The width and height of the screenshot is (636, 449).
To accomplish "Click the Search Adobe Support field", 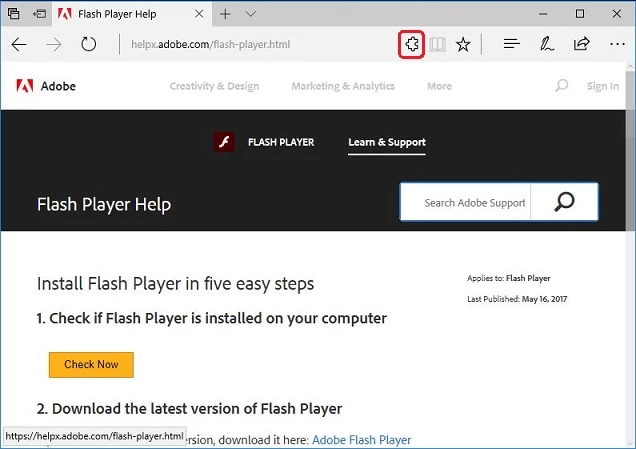I will coord(466,202).
